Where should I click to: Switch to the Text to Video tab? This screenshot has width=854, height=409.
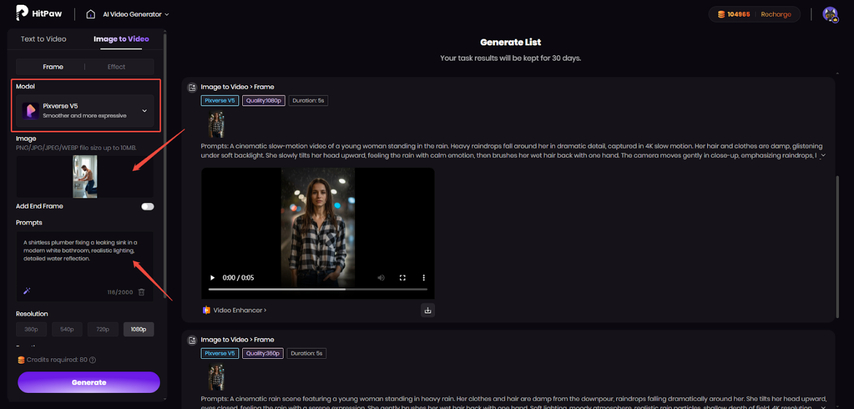44,39
